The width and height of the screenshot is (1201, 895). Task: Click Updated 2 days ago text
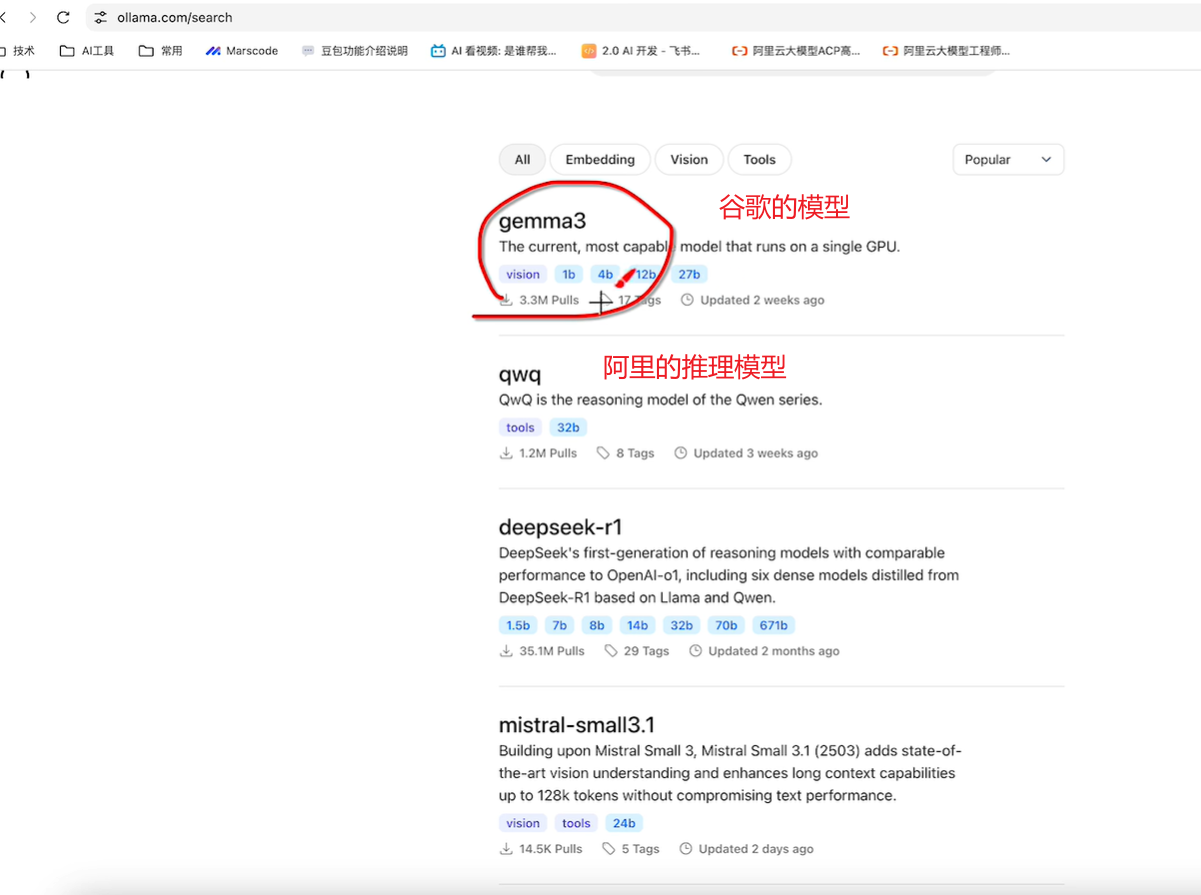tap(756, 849)
